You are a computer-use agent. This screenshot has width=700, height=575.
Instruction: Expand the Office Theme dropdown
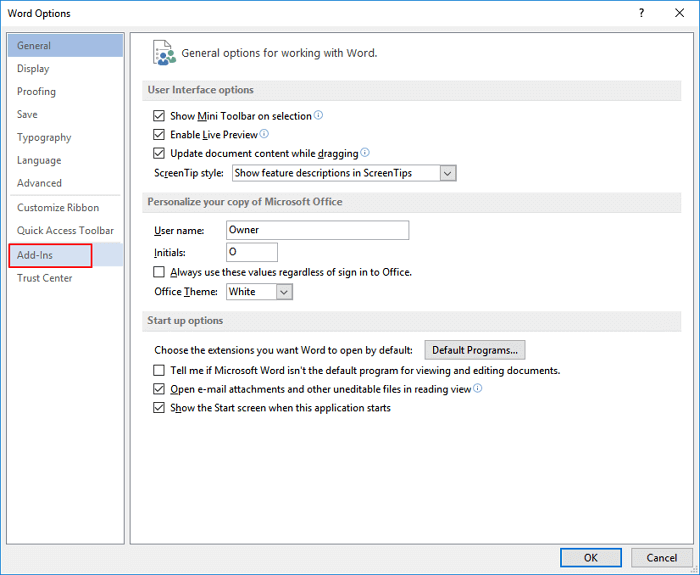click(x=284, y=292)
